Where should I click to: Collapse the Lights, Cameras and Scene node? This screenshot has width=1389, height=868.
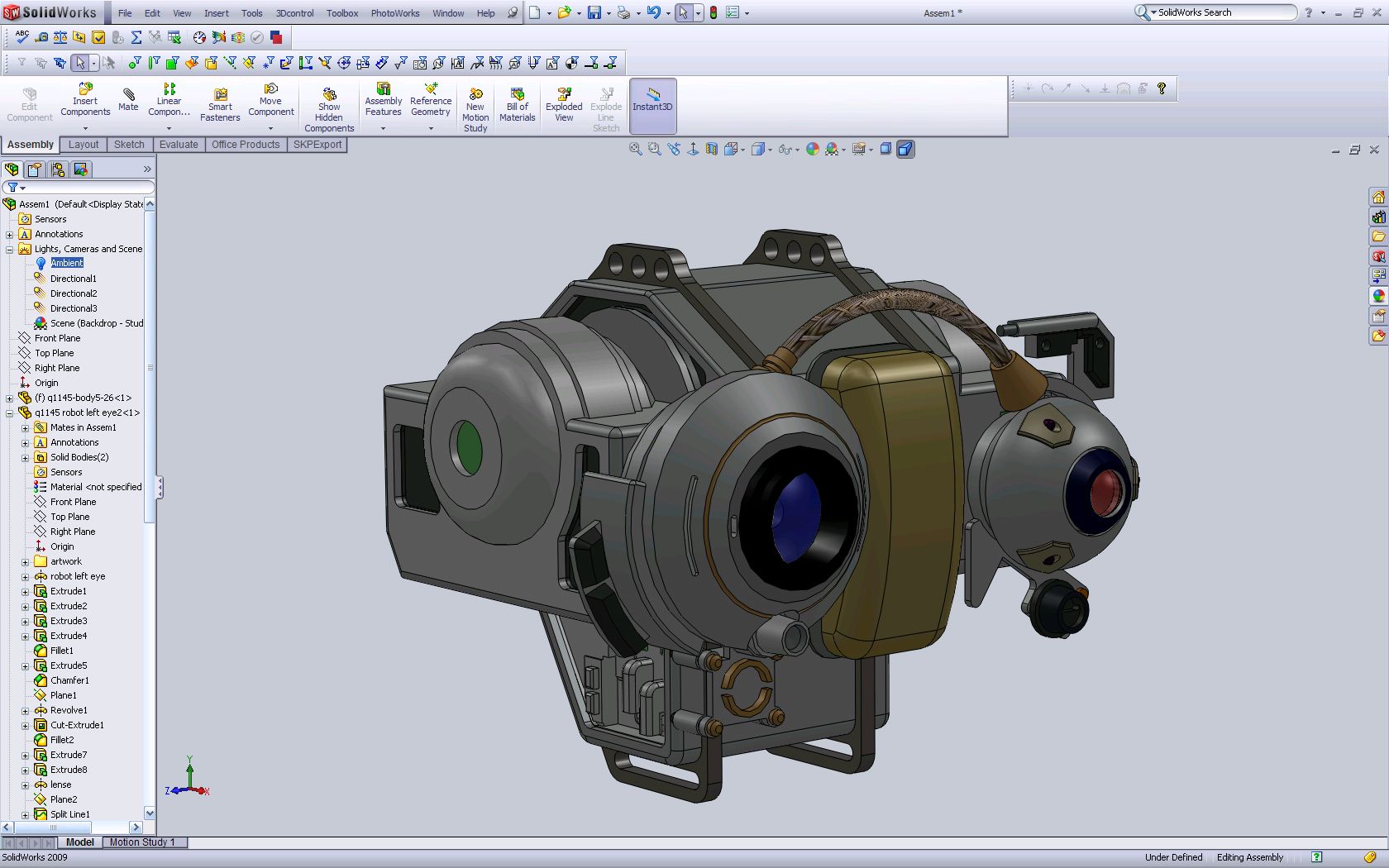[x=10, y=249]
